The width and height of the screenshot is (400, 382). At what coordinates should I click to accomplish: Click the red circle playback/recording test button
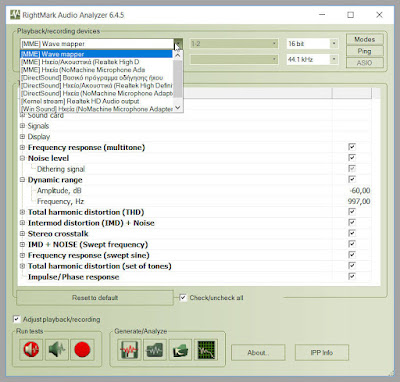82,350
